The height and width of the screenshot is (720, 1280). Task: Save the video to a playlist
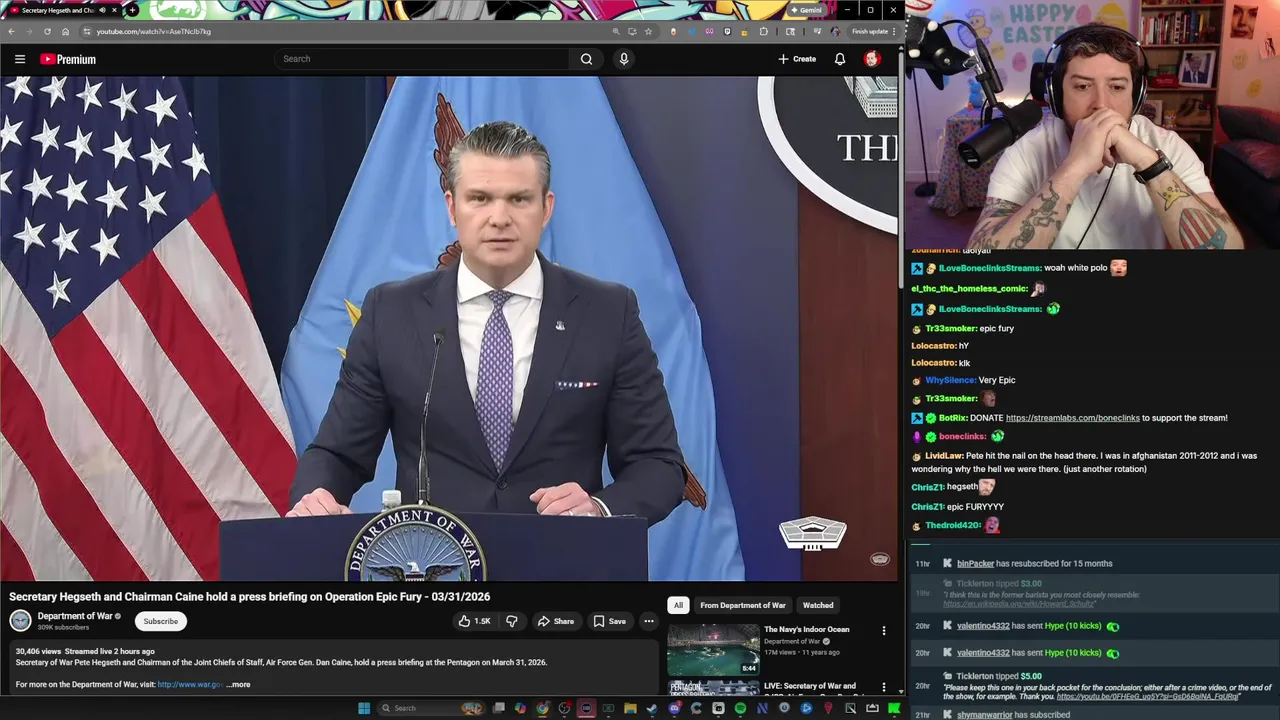point(609,621)
